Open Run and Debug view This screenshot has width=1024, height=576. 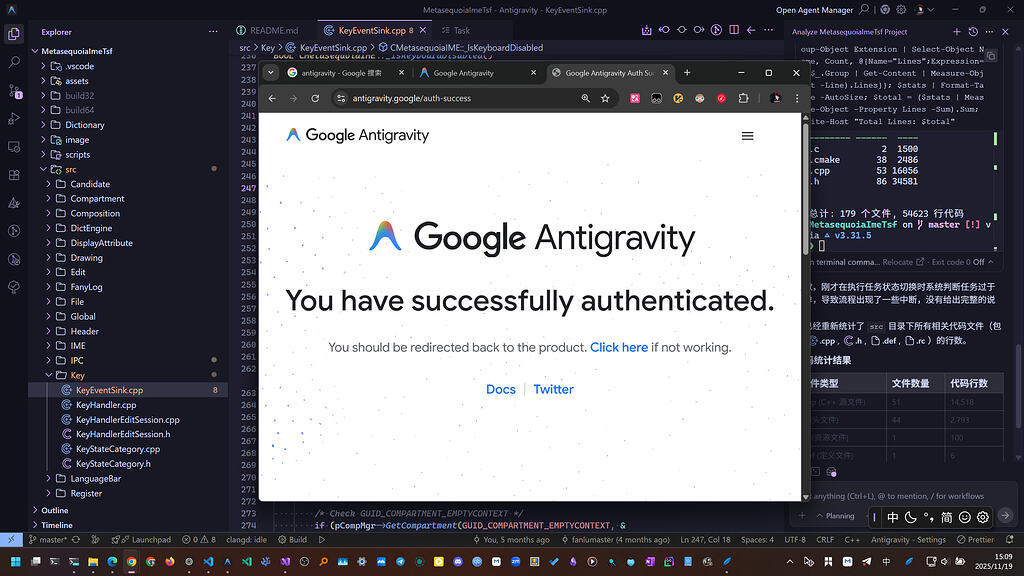coord(14,119)
